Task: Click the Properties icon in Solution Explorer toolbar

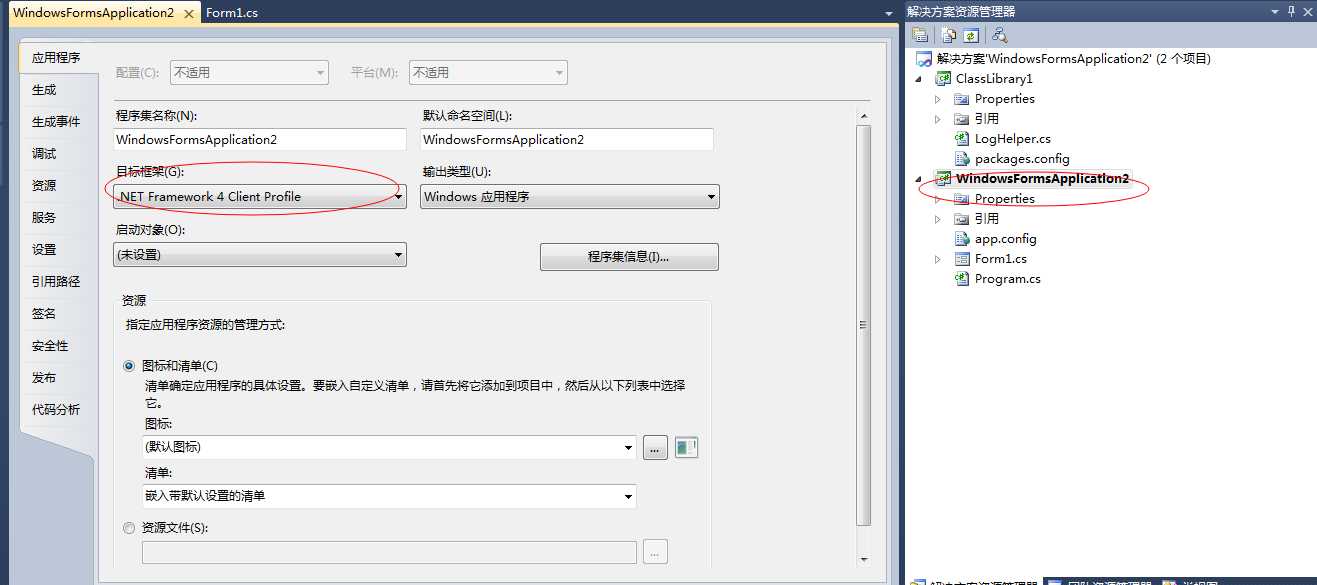Action: click(x=920, y=35)
